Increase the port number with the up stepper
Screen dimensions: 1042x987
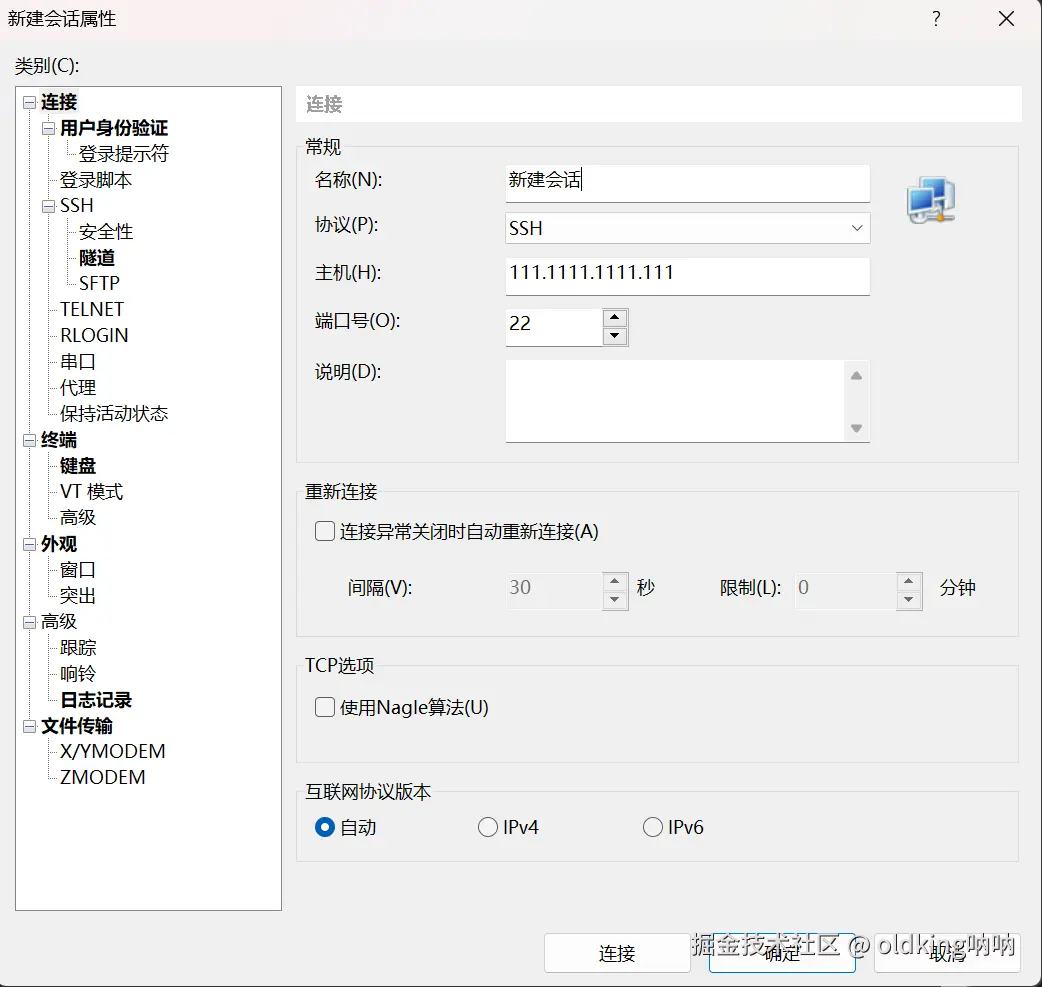[613, 319]
